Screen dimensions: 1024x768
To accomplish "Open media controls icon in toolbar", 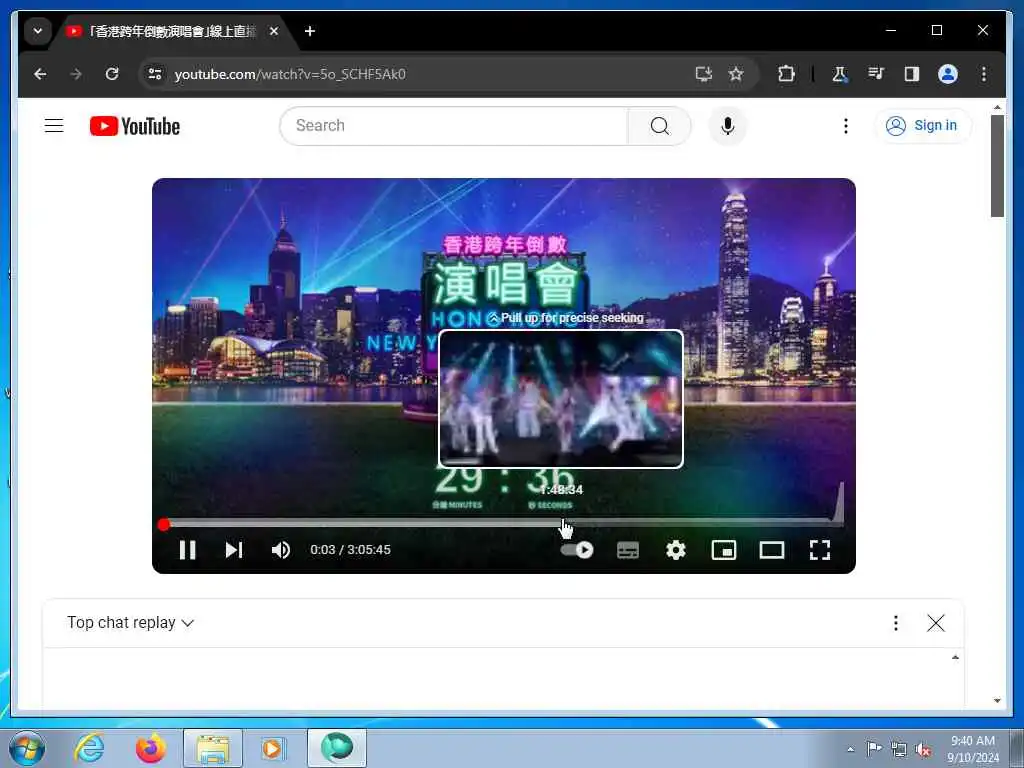I will pyautogui.click(x=876, y=74).
